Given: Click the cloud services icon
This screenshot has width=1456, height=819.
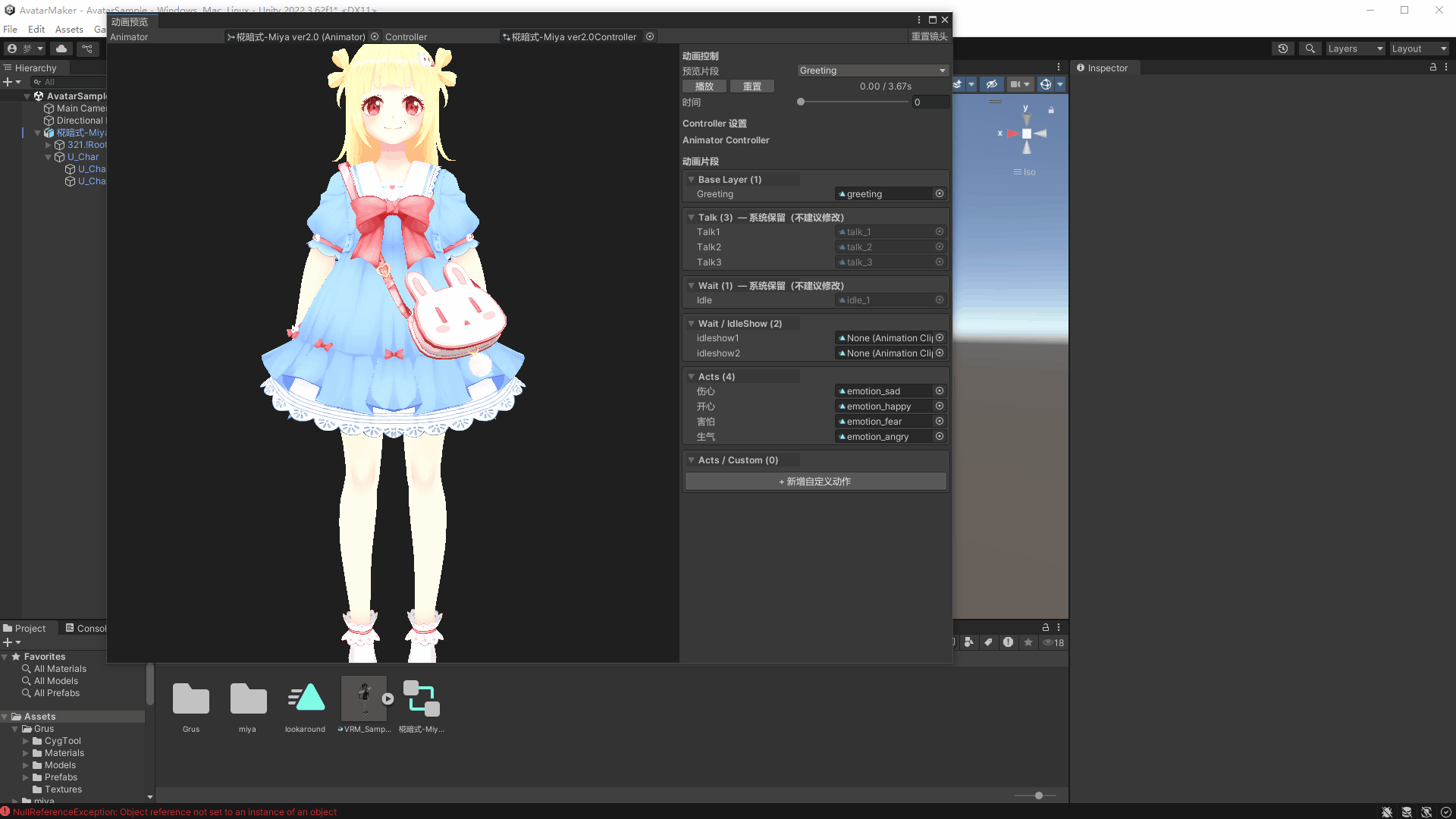Looking at the screenshot, I should click(61, 49).
